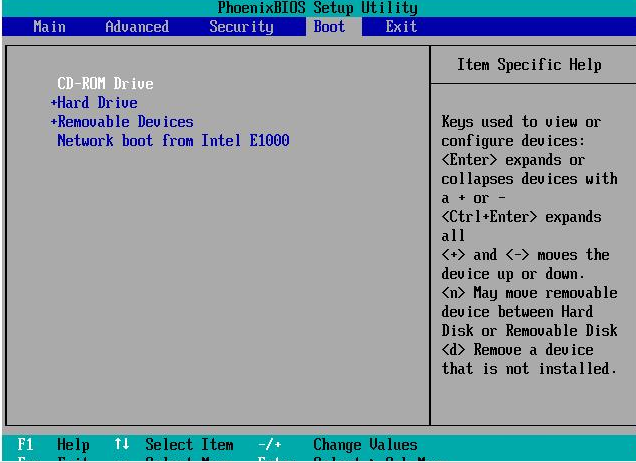Click the '<n> May move removable' line
636x463 pixels.
pos(529,293)
